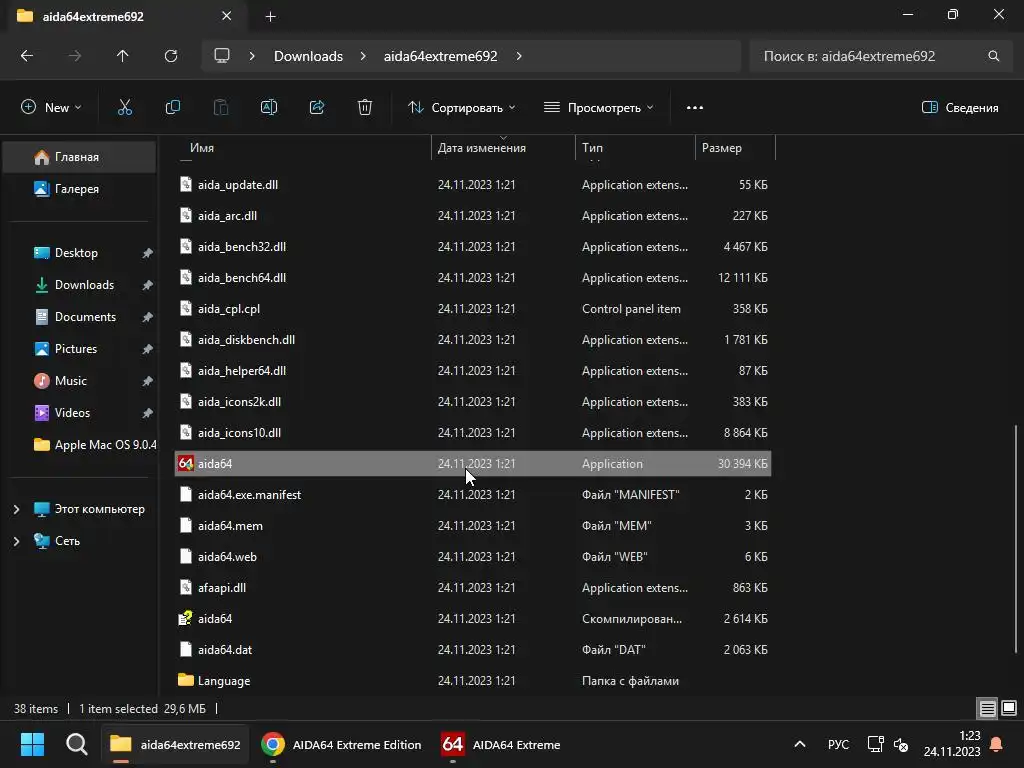
Task: Click the muted volume tray icon
Action: pyautogui.click(x=901, y=744)
